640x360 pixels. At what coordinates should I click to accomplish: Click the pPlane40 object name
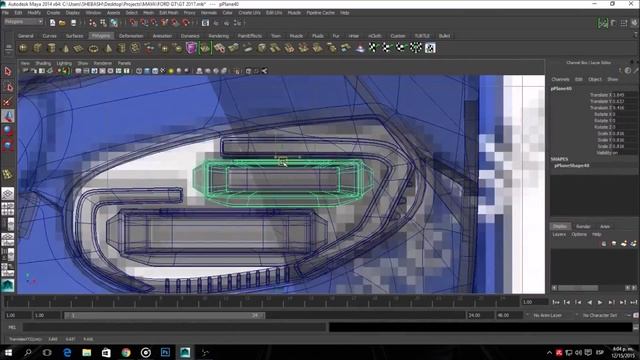(562, 89)
